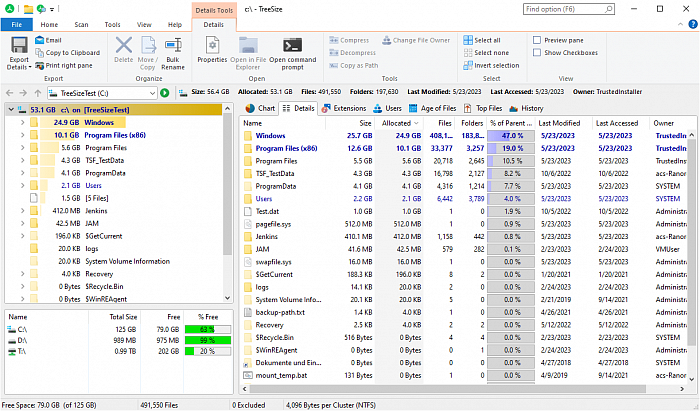Sort by the Size column header
The height and width of the screenshot is (411, 700).
coord(350,123)
